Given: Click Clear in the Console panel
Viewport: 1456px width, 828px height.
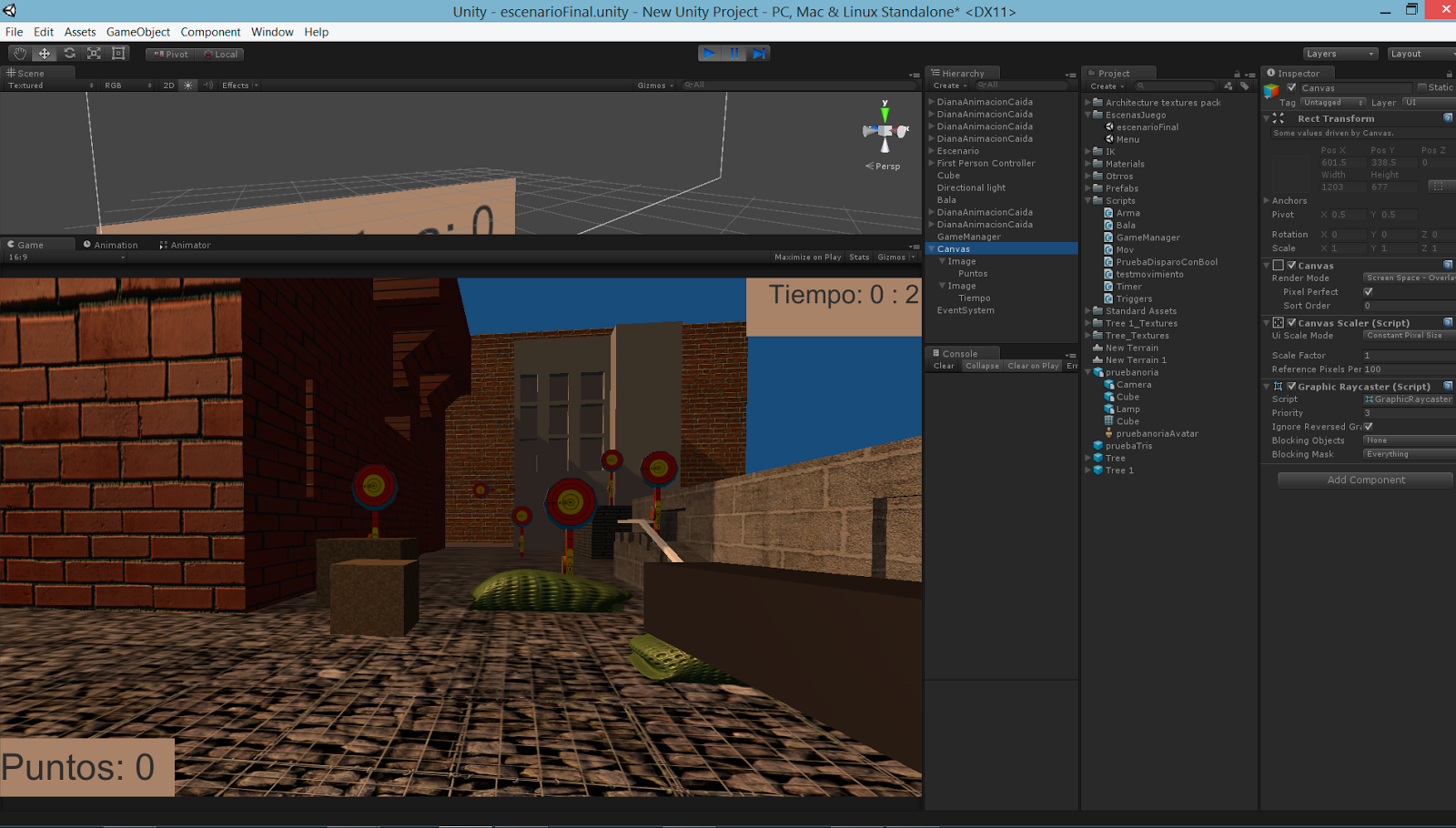Looking at the screenshot, I should (943, 365).
